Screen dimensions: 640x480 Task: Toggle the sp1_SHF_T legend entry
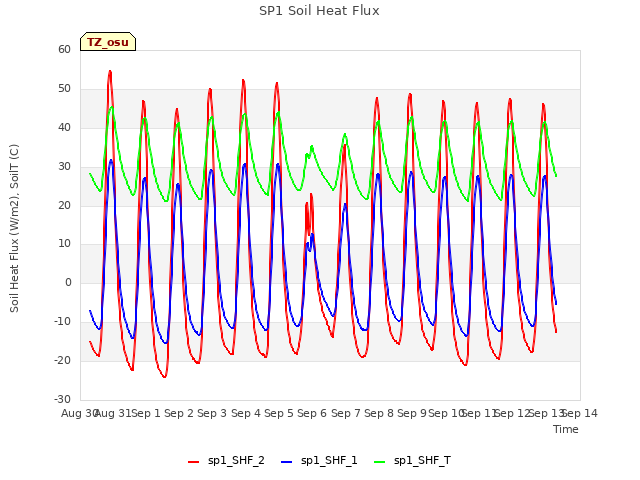(412, 460)
